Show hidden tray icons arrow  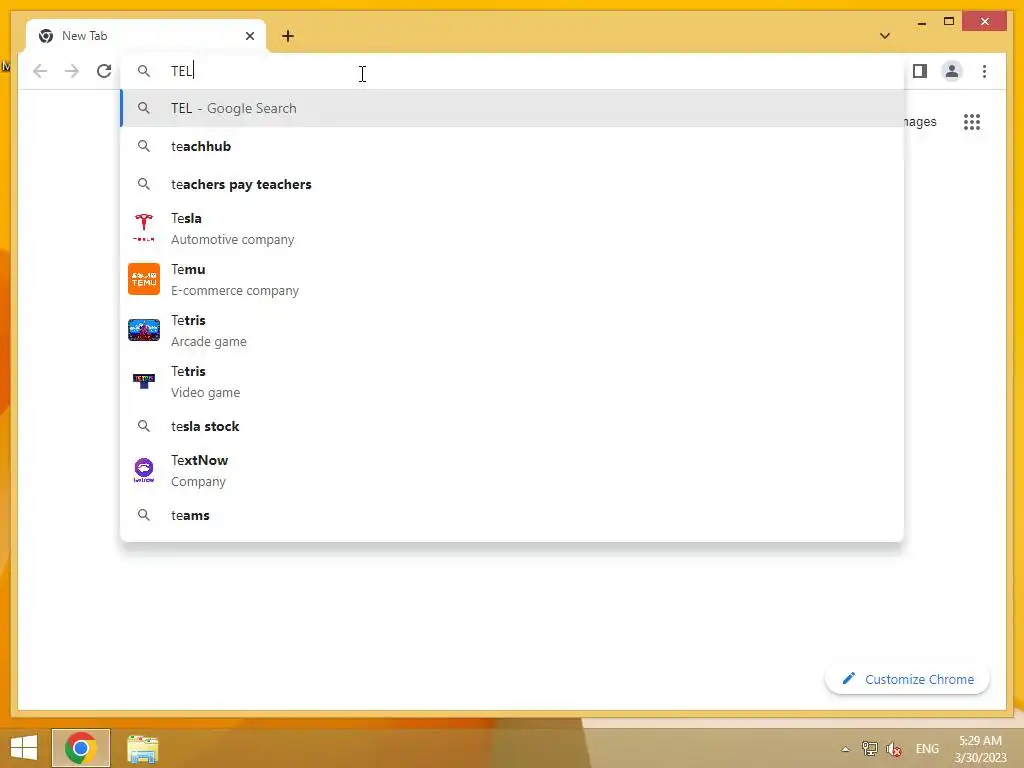(x=845, y=749)
